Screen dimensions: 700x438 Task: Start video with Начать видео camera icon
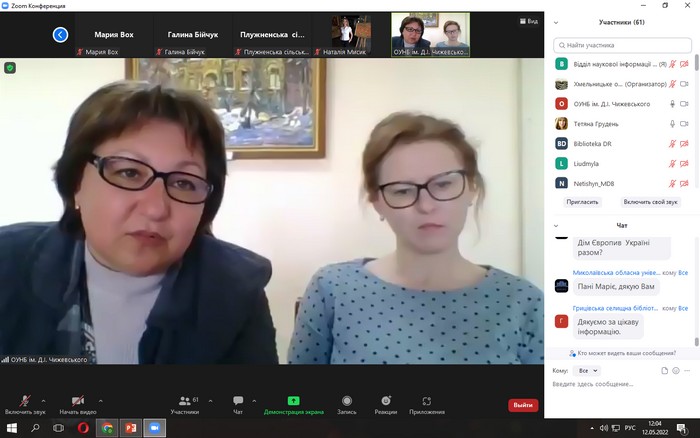tap(78, 400)
